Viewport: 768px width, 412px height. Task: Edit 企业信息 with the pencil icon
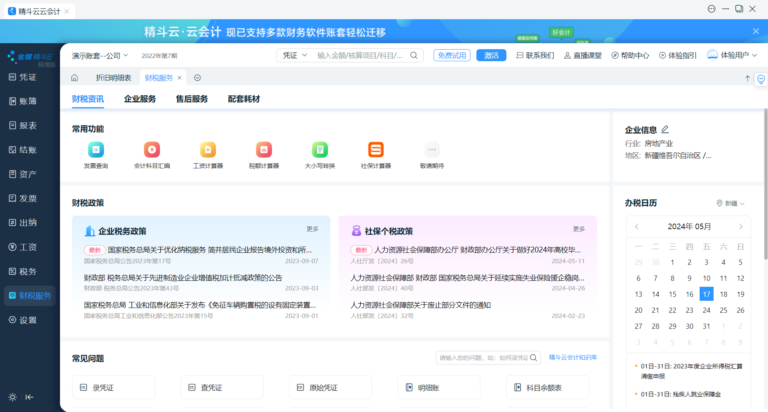[665, 129]
